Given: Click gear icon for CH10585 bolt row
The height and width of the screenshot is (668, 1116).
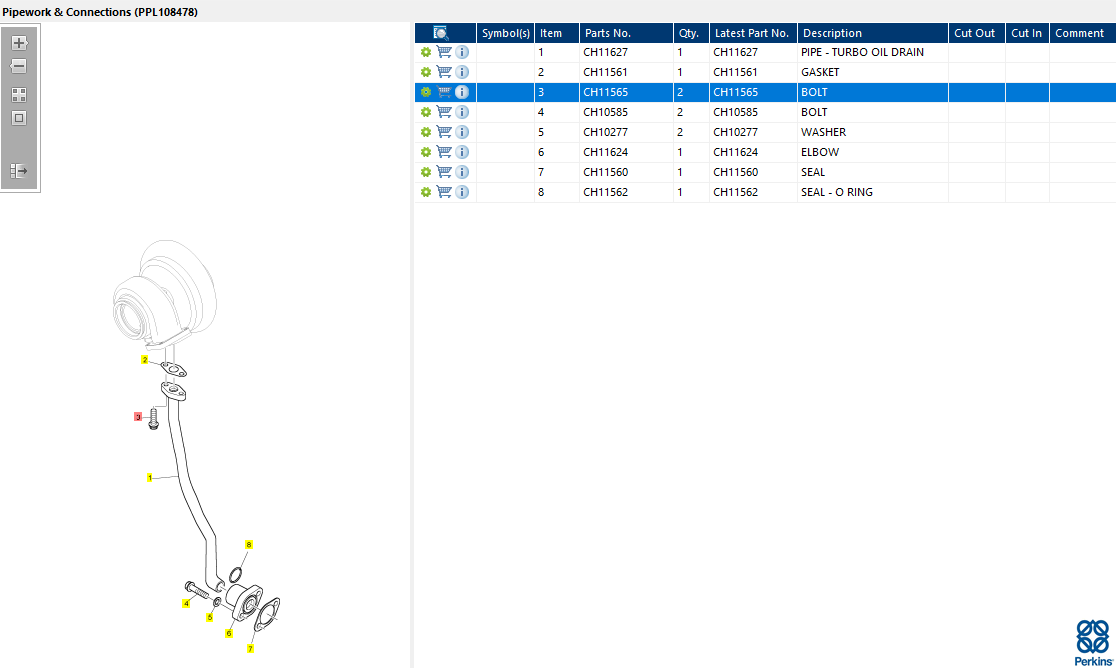Looking at the screenshot, I should (426, 112).
